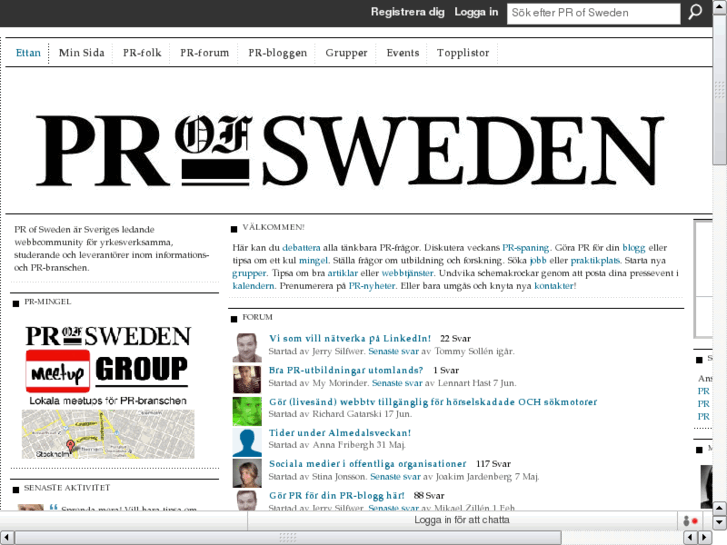Screen dimensions: 727x545
Task: Click the grupper link in welcome text
Action: click(x=249, y=273)
